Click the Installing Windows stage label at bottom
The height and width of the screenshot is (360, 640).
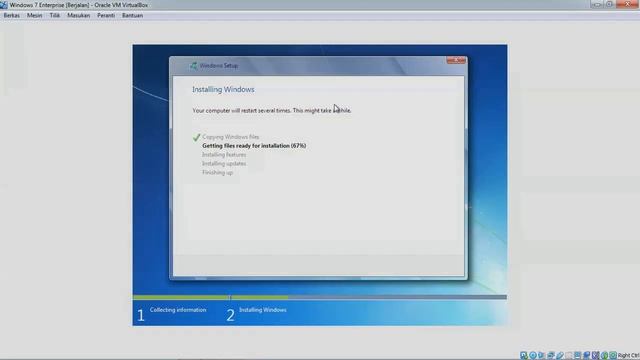click(262, 310)
